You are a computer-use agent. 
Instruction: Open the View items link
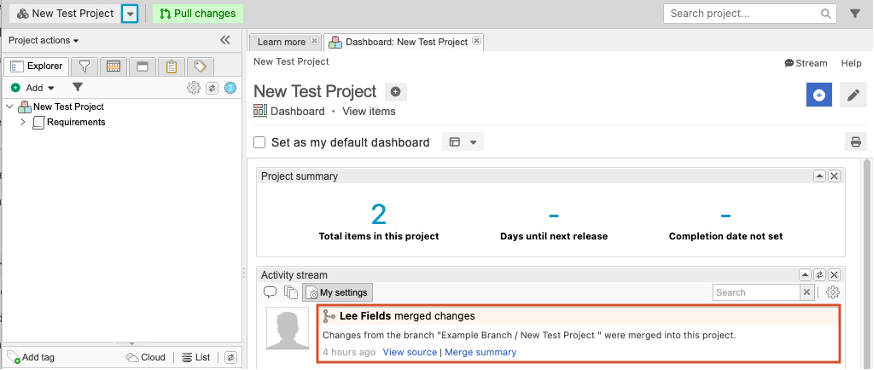369,111
